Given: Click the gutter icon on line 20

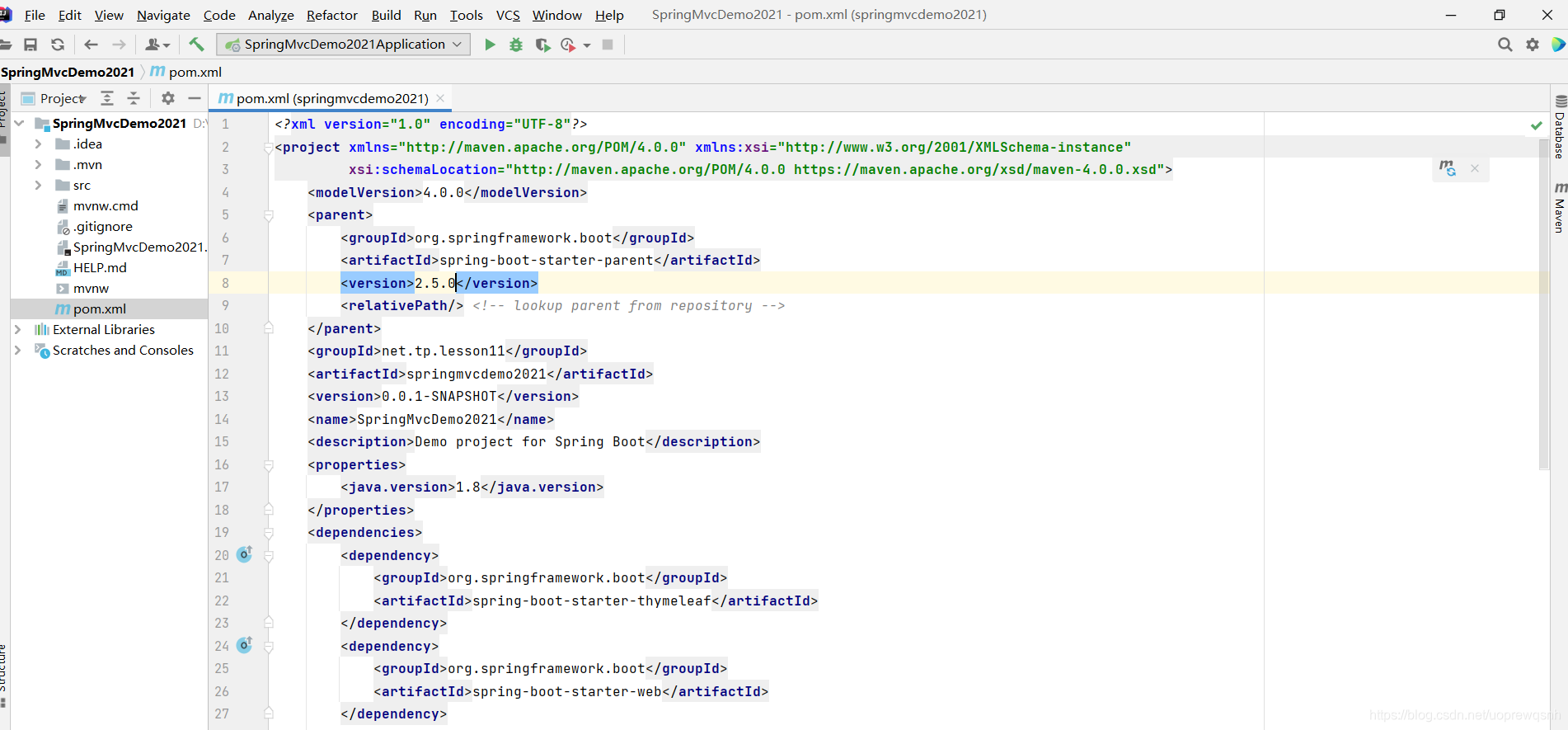Looking at the screenshot, I should click(x=245, y=554).
